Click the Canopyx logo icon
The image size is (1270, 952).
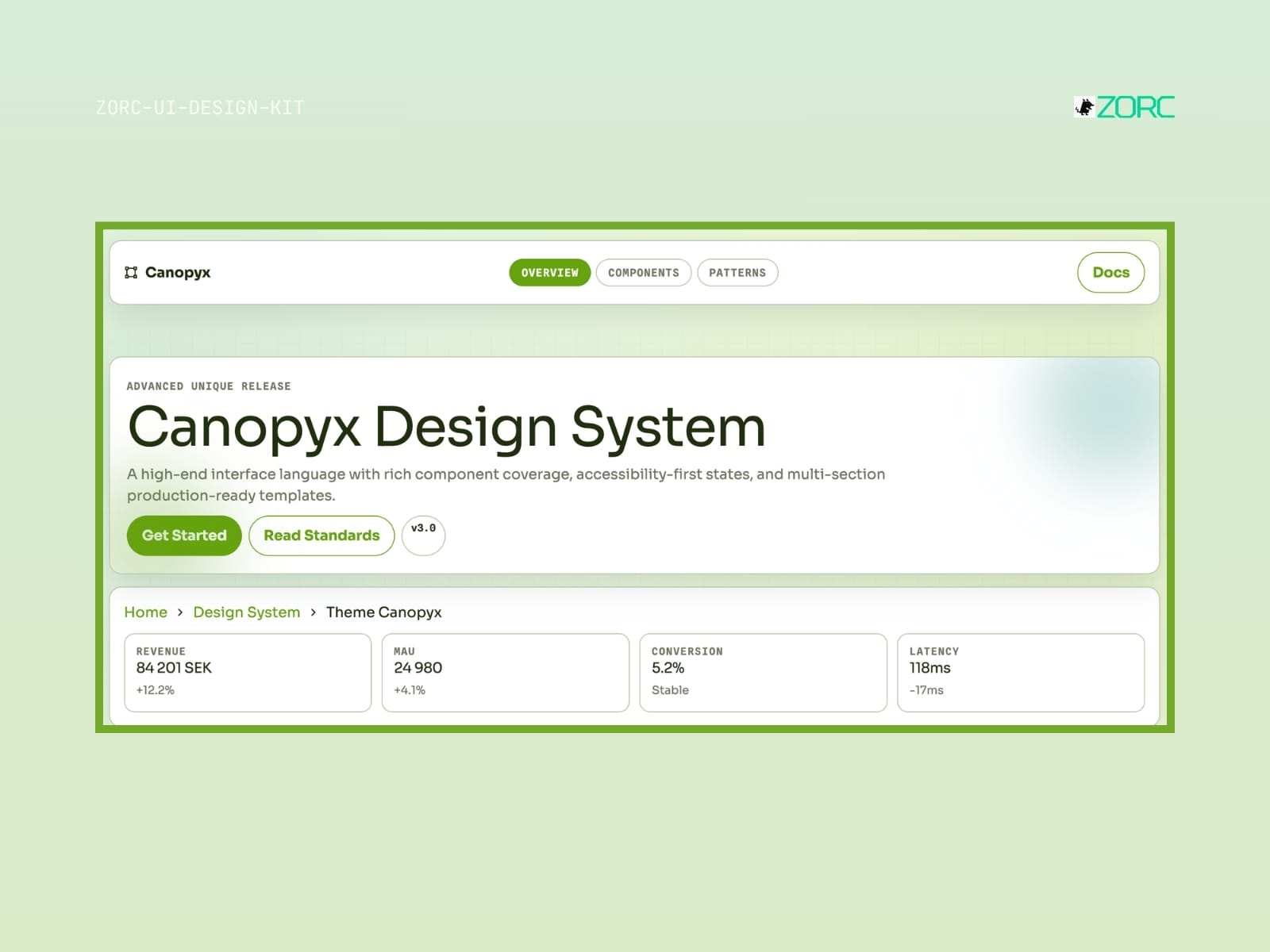131,273
